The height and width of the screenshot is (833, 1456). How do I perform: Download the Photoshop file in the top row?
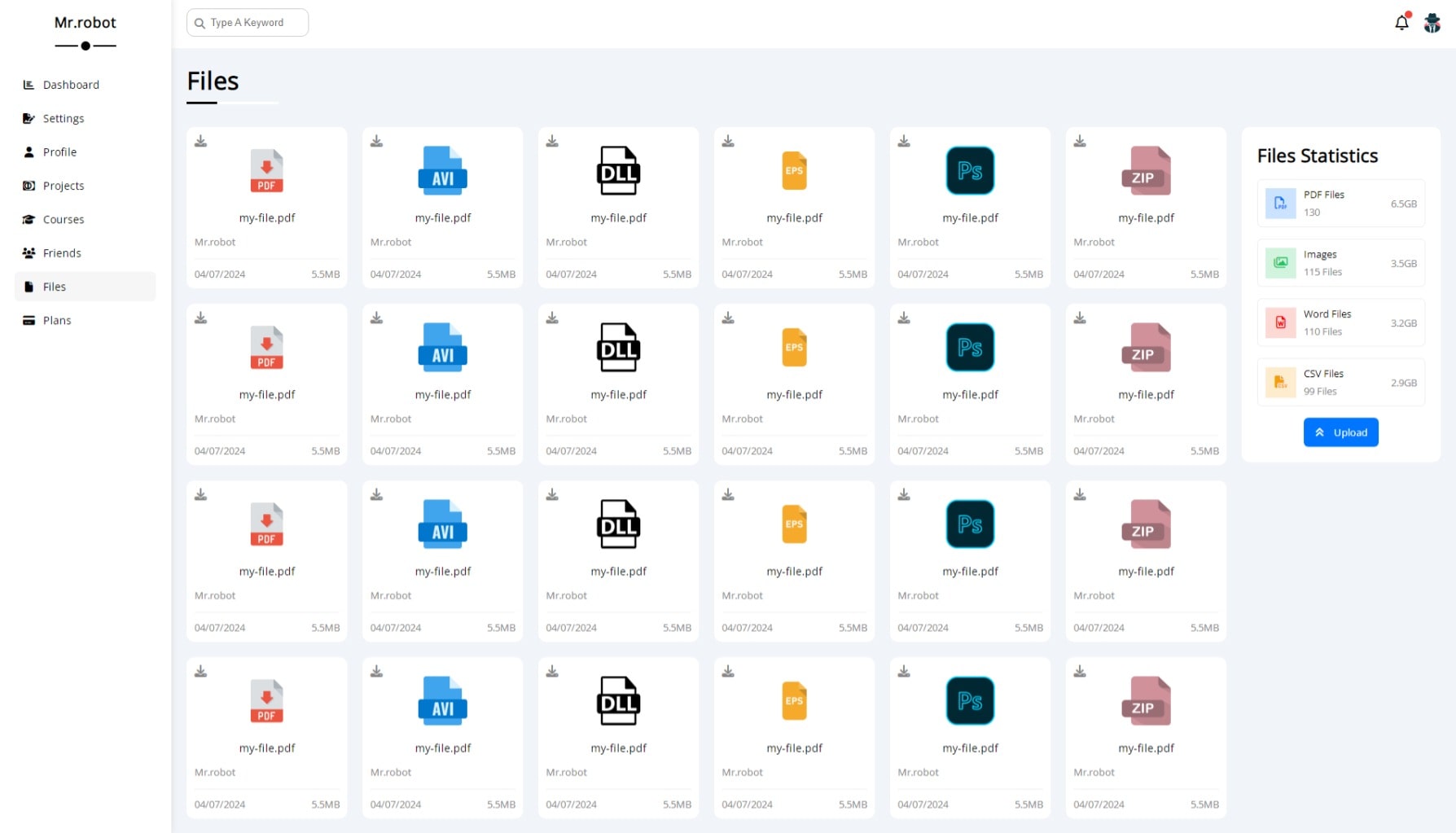click(904, 142)
